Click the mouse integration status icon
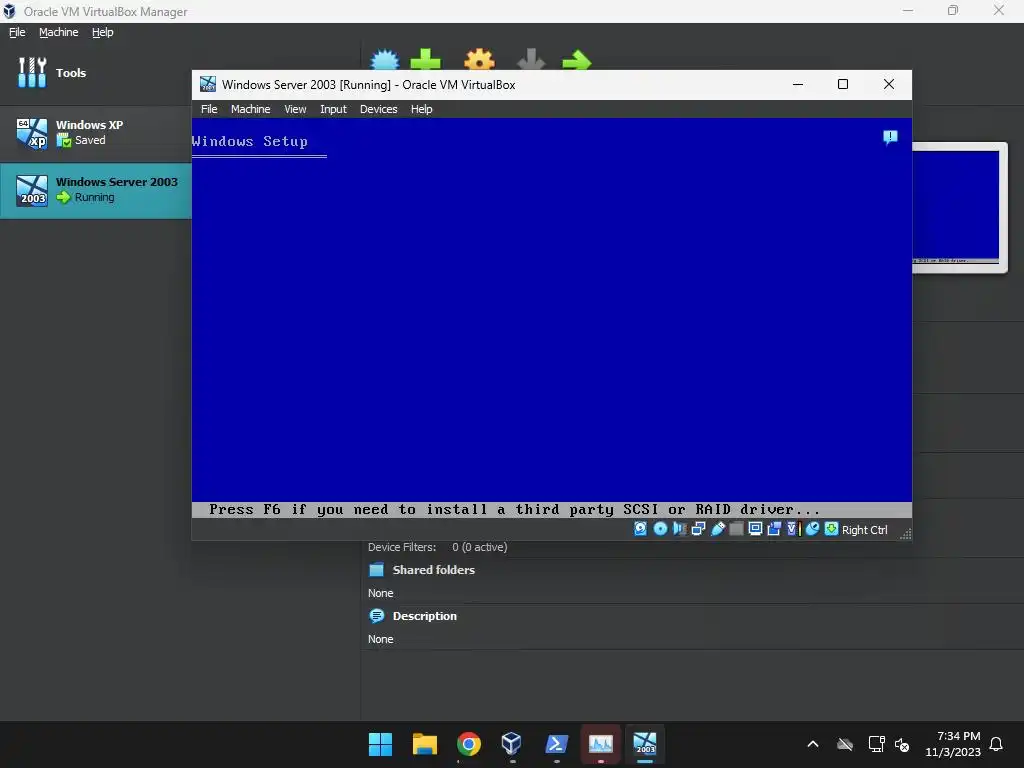This screenshot has height=768, width=1024. pos(812,529)
